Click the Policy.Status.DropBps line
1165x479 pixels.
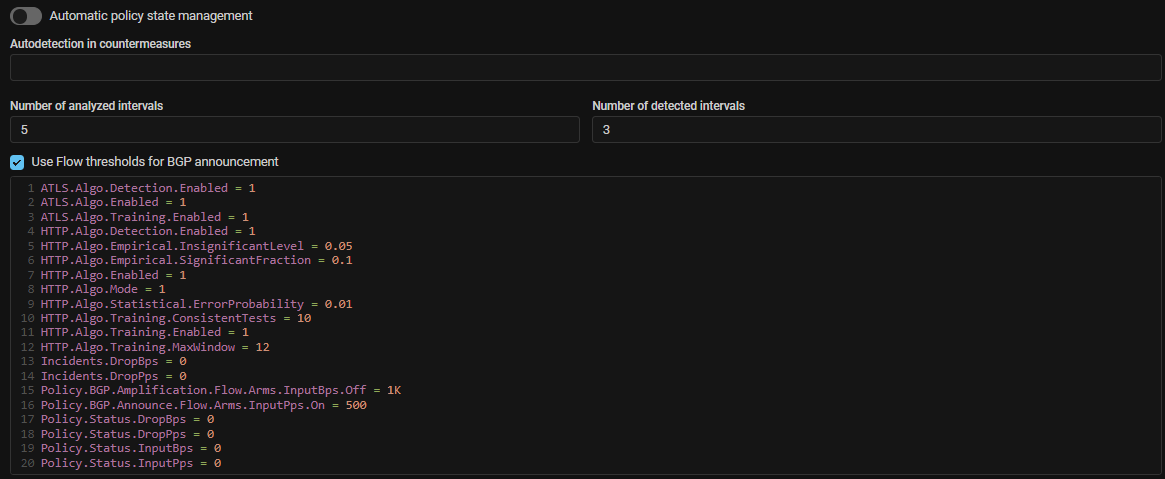pos(127,420)
